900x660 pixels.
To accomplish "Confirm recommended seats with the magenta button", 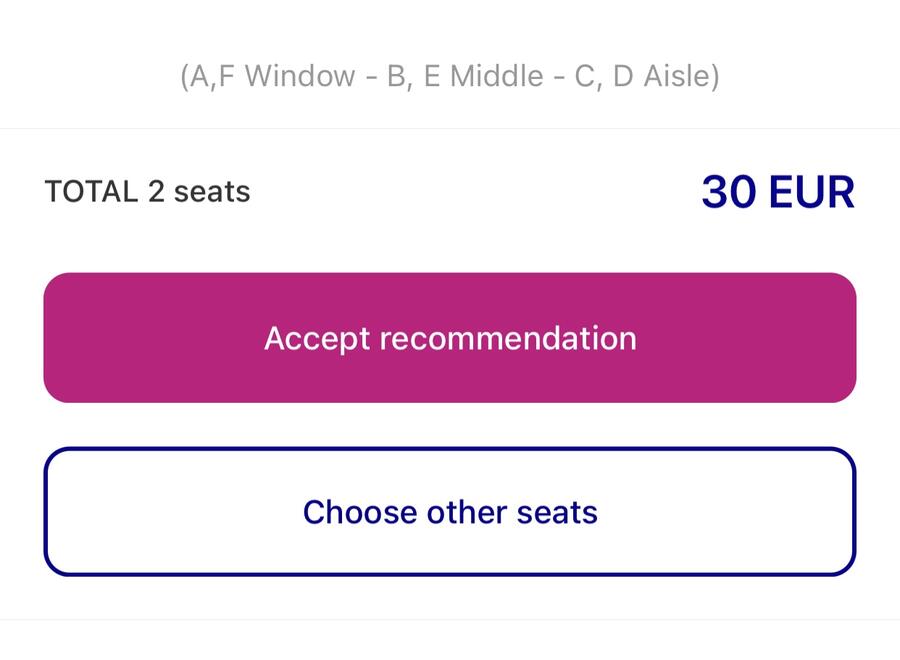I will coord(450,337).
